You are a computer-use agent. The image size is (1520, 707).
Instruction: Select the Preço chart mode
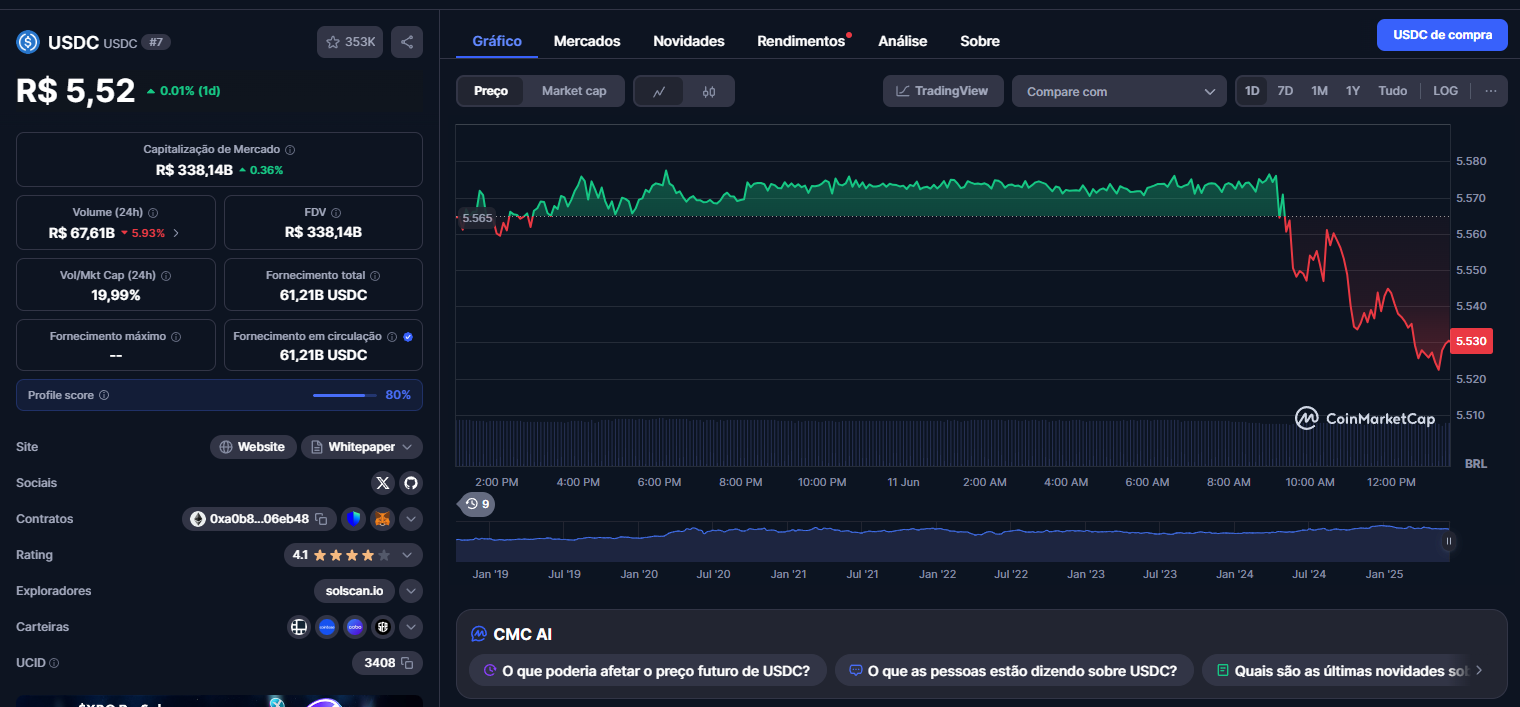tap(491, 91)
